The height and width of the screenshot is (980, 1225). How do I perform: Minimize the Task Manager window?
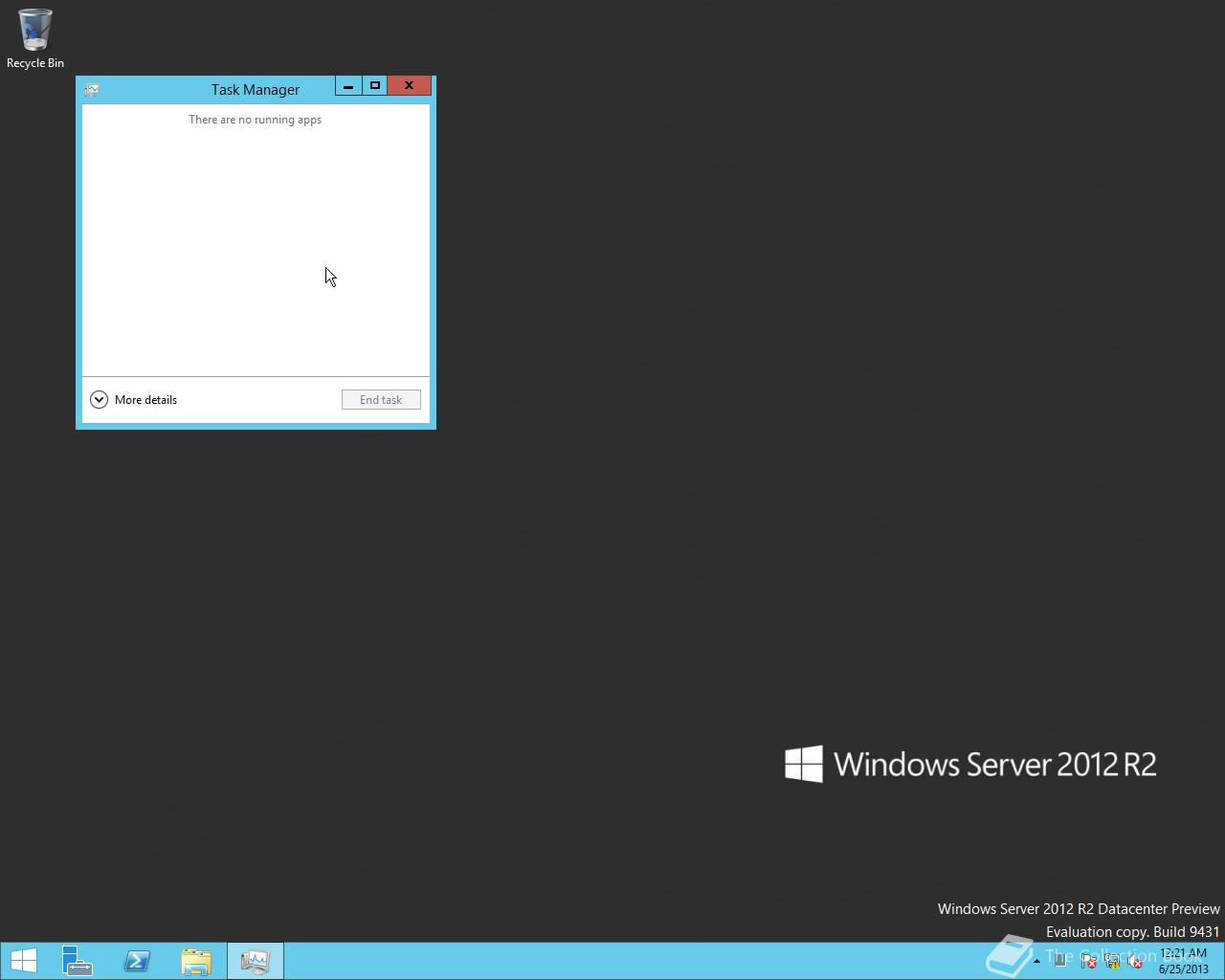pos(348,86)
